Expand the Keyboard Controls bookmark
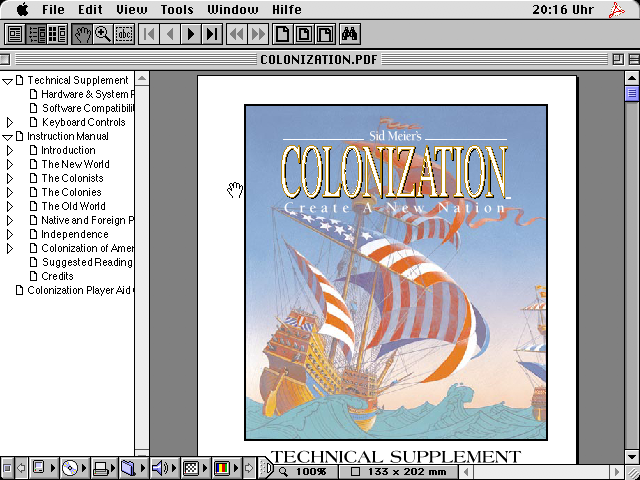This screenshot has width=640, height=480. point(9,122)
